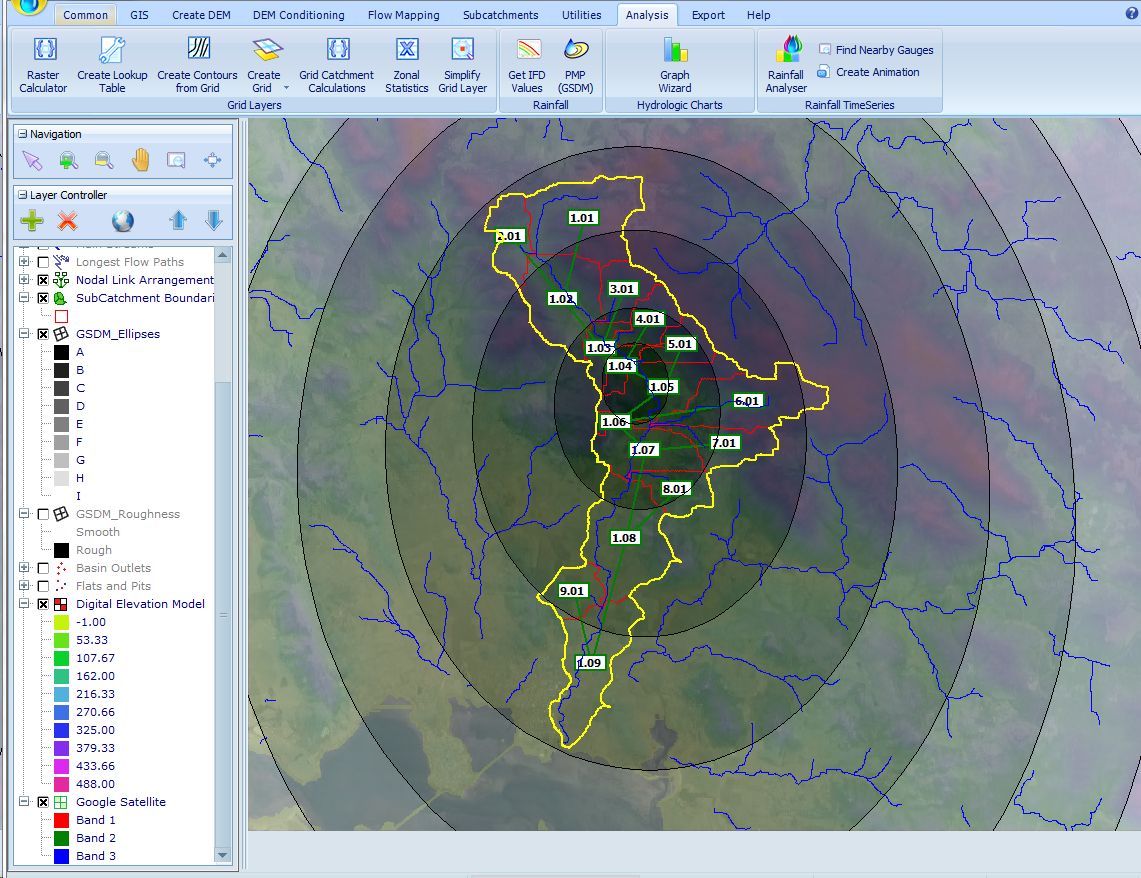The image size is (1141, 878).
Task: Click the Band 1 red color swatch
Action: 61,820
